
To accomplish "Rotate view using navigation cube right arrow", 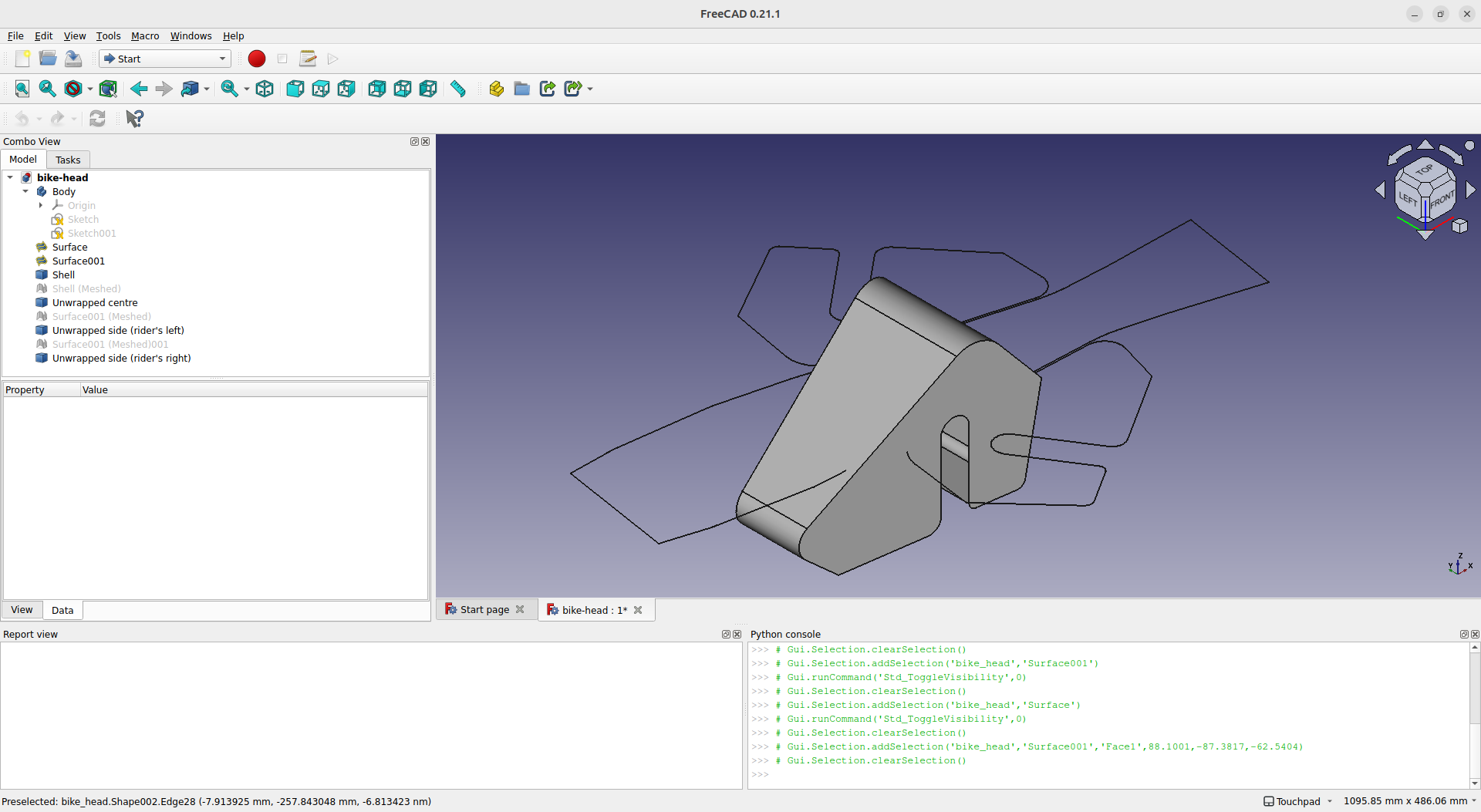I will coord(1470,189).
